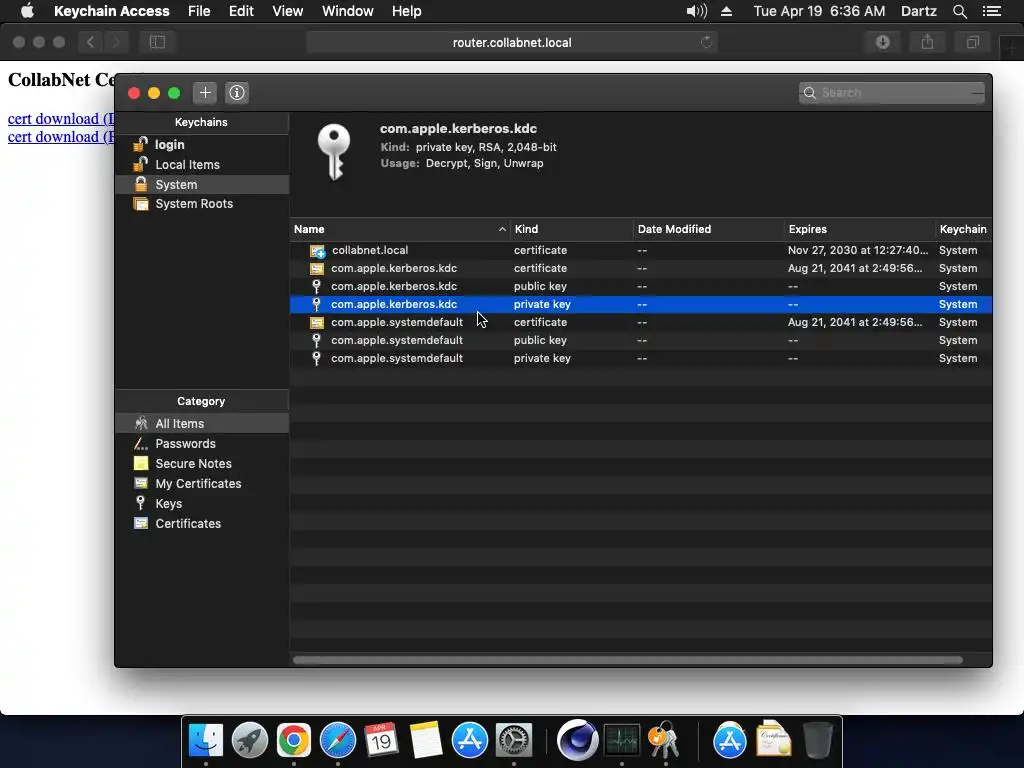This screenshot has width=1024, height=768.
Task: Open the File menu
Action: click(199, 11)
